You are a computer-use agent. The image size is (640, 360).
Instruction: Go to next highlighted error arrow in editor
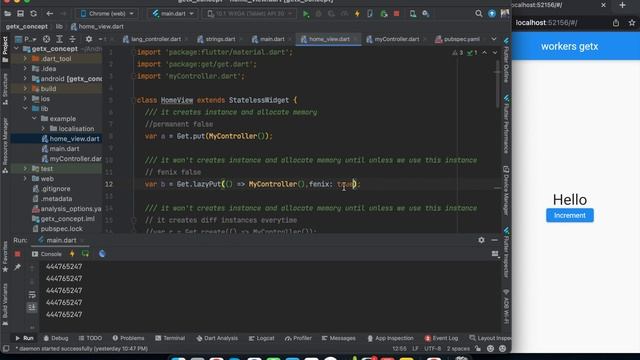point(494,53)
